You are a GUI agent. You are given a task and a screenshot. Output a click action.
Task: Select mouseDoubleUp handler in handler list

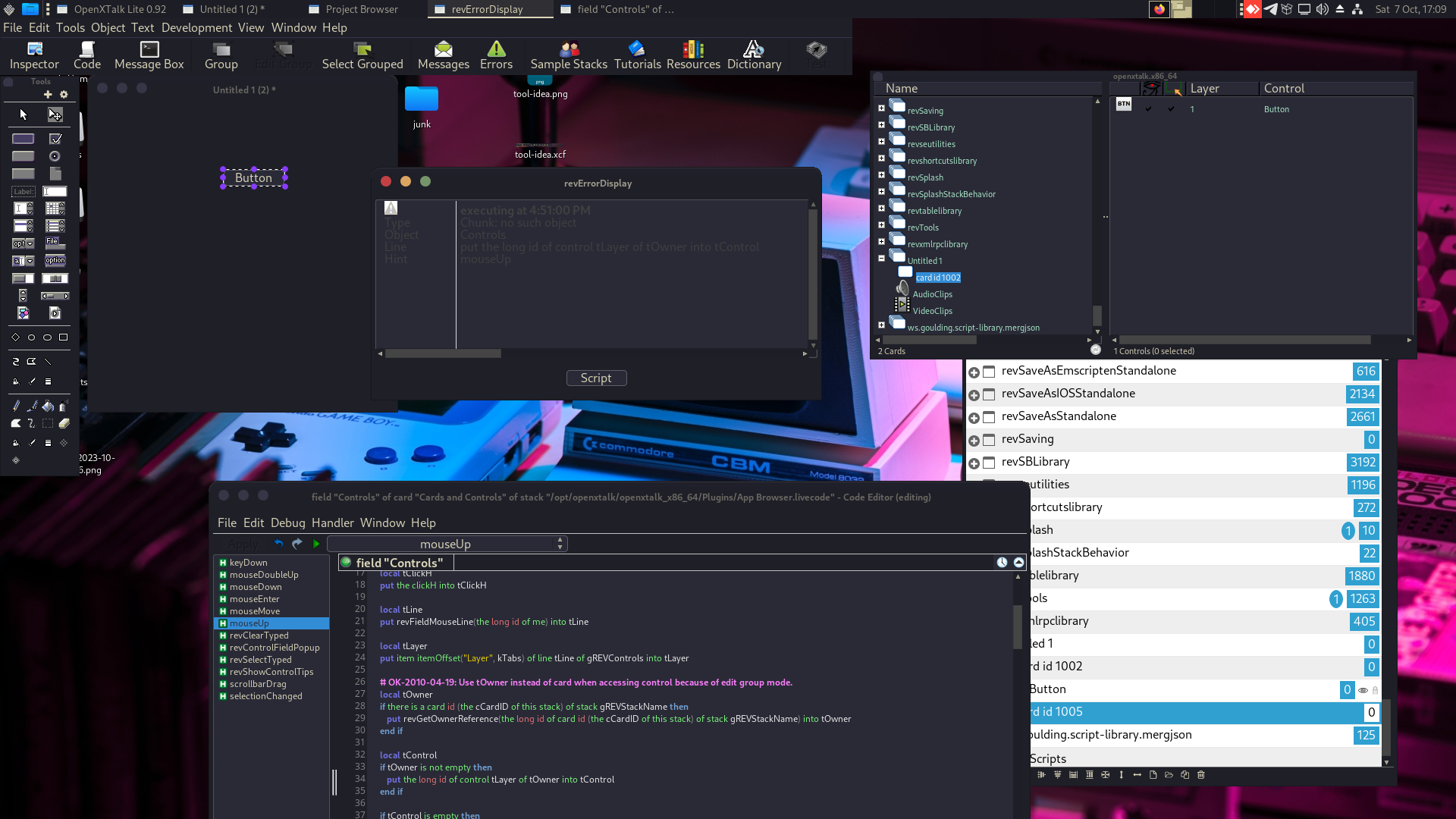(x=264, y=575)
